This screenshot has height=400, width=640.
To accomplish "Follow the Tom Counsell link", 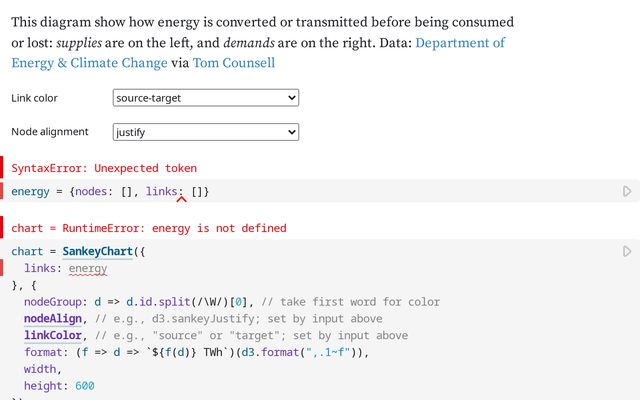I will click(x=233, y=63).
